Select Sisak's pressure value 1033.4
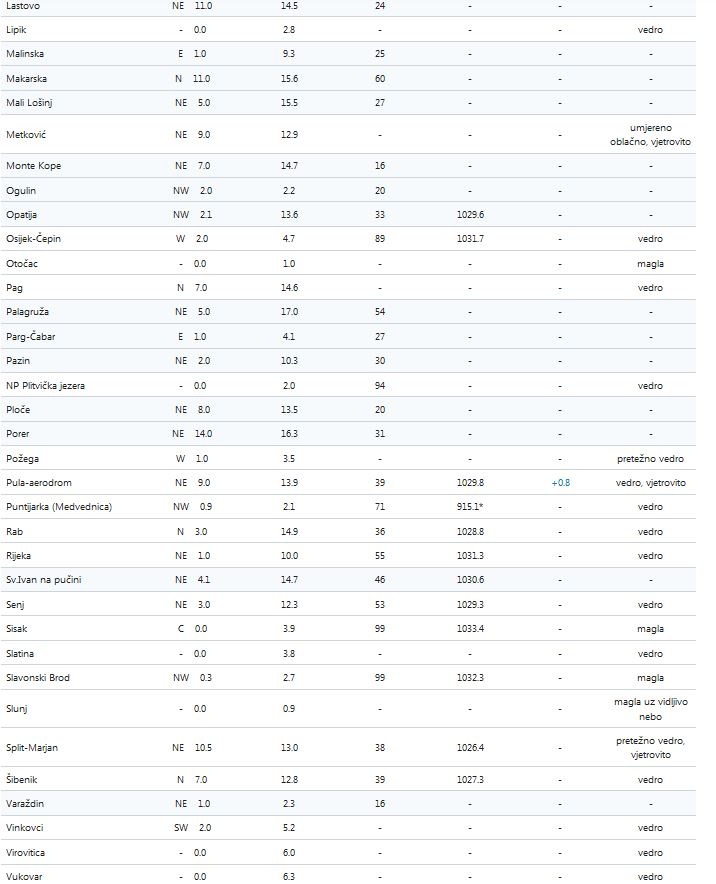Viewport: 716px width, 884px height. 468,629
